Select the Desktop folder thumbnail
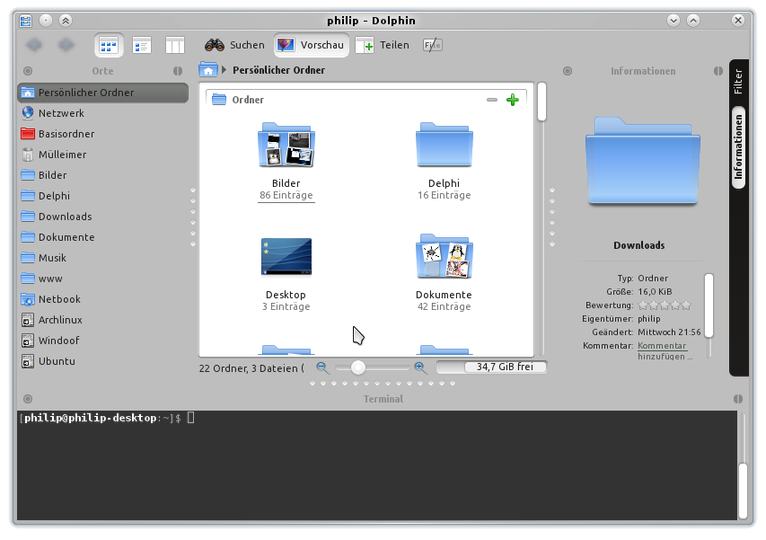This screenshot has height=540, width=766. [x=286, y=256]
